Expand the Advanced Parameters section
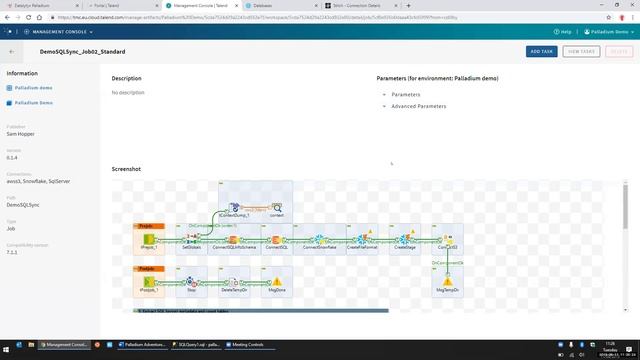Screen dimensions: 640x360 (x=415, y=106)
